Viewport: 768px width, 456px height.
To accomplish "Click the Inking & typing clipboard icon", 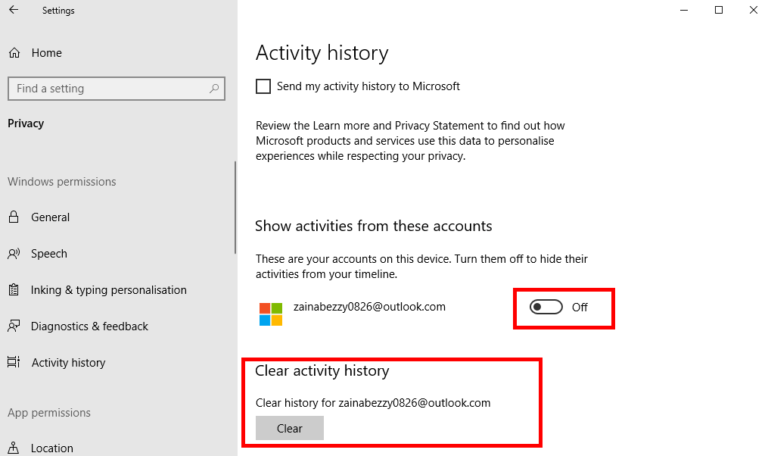I will (x=14, y=290).
